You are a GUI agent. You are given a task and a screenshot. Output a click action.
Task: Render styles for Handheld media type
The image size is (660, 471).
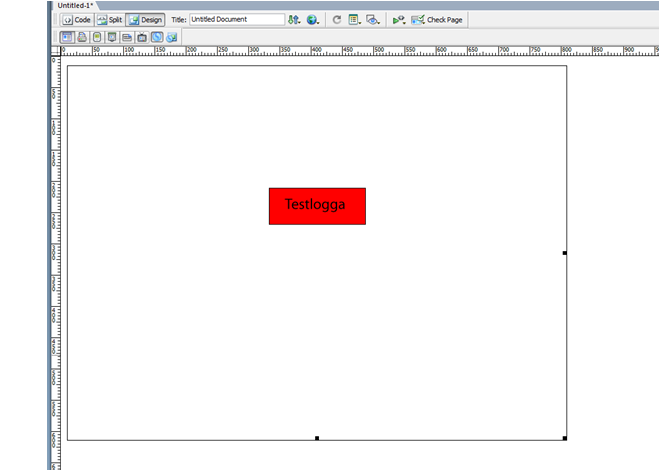coord(97,37)
